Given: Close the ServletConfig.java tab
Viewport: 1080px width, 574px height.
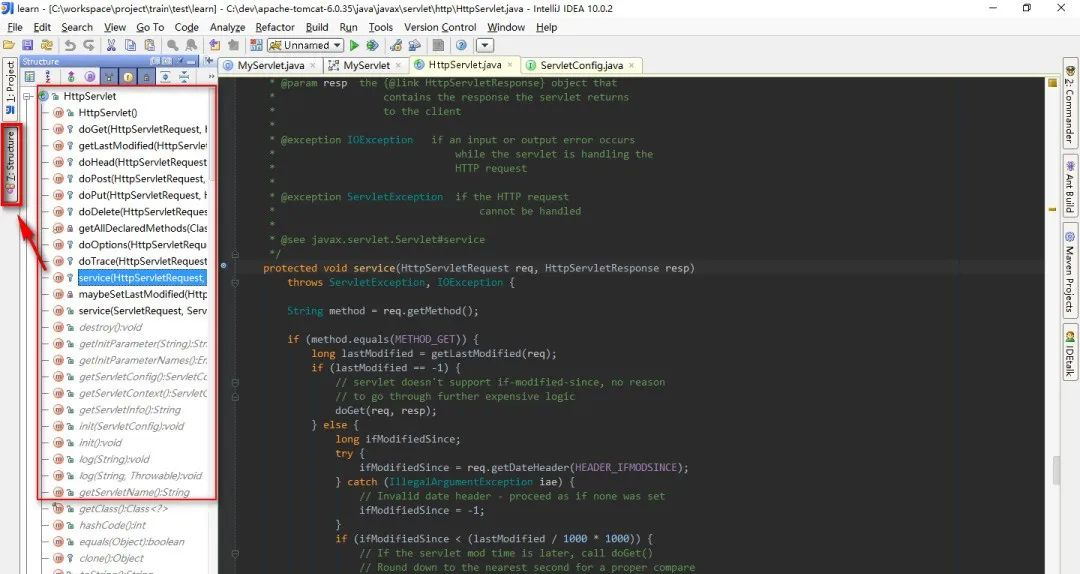Looking at the screenshot, I should click(x=631, y=65).
